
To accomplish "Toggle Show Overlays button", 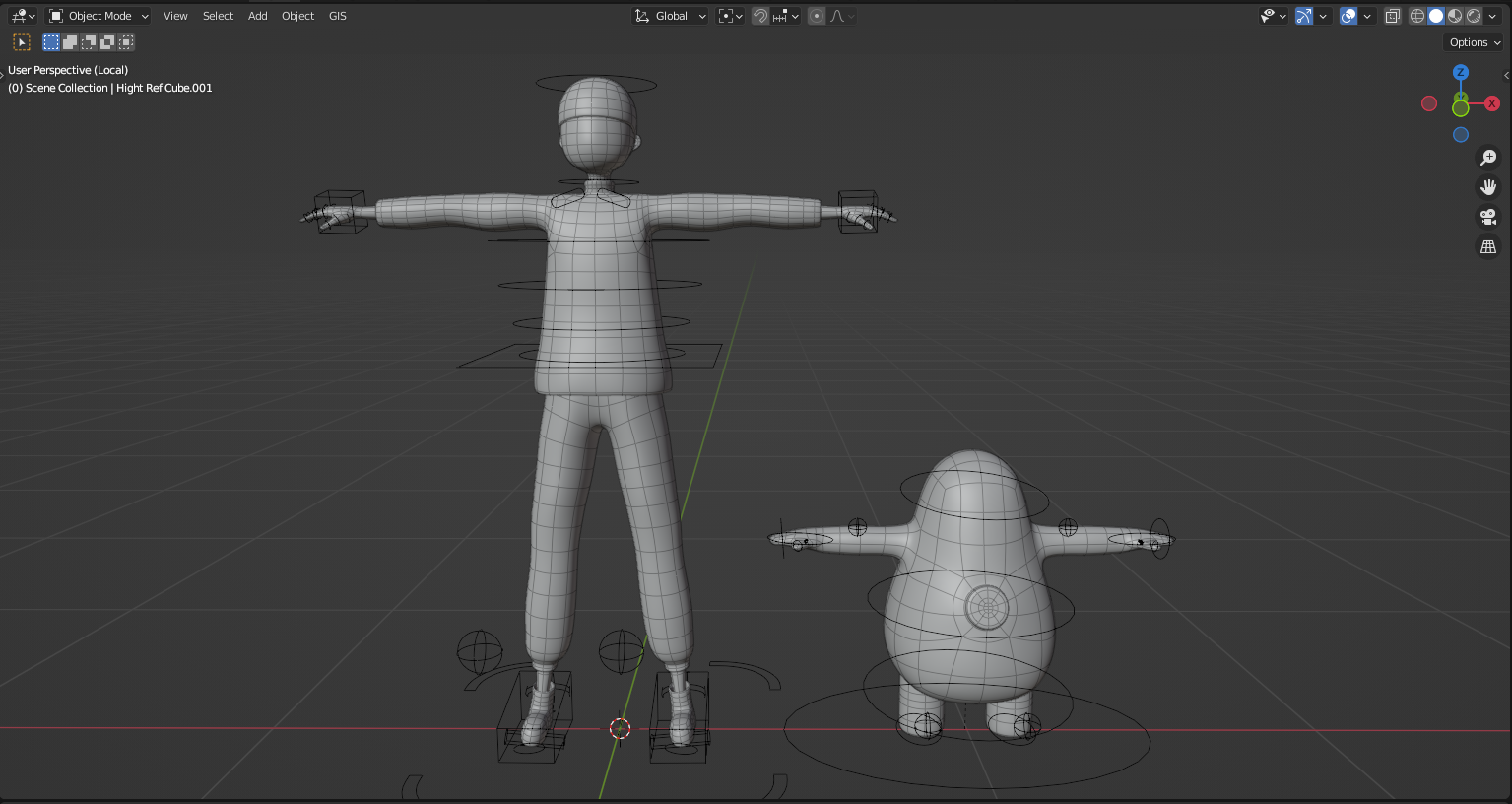I will 1348,16.
